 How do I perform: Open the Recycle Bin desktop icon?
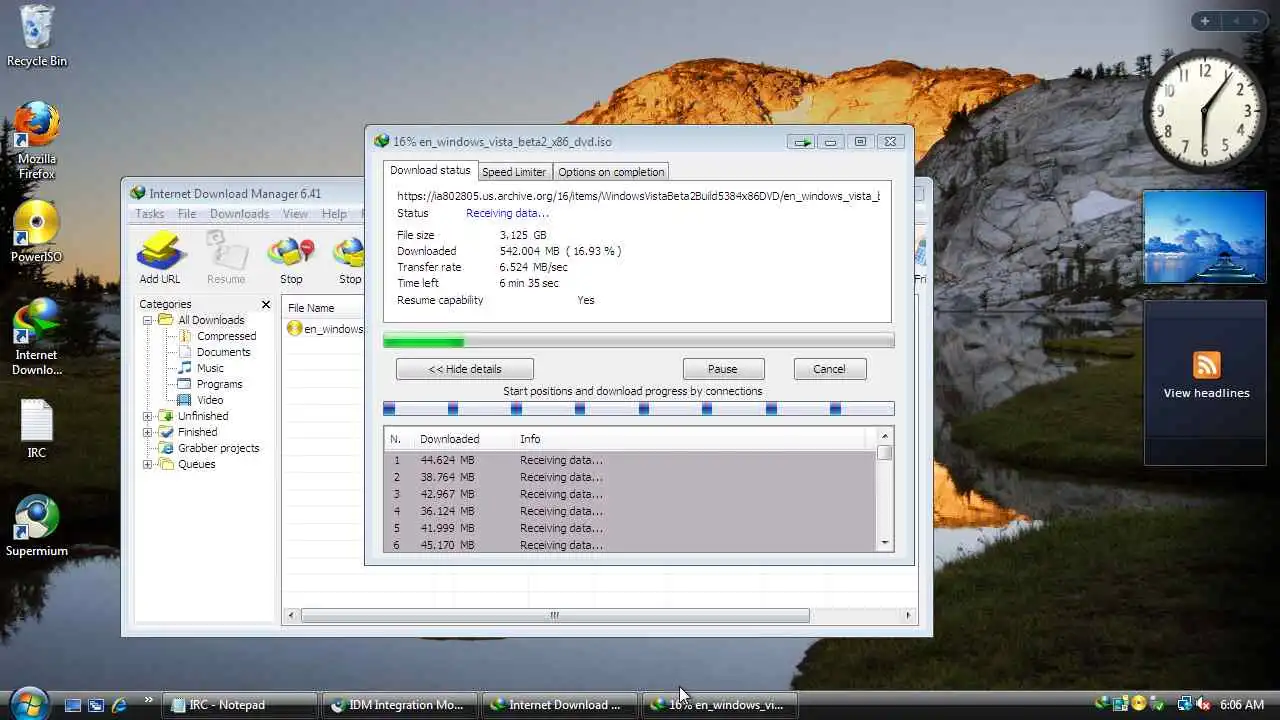pos(37,36)
